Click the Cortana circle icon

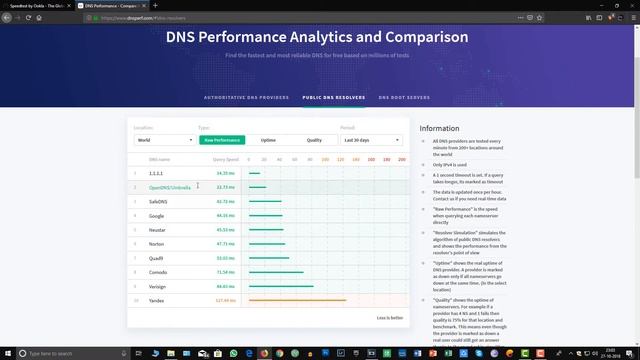(22, 353)
